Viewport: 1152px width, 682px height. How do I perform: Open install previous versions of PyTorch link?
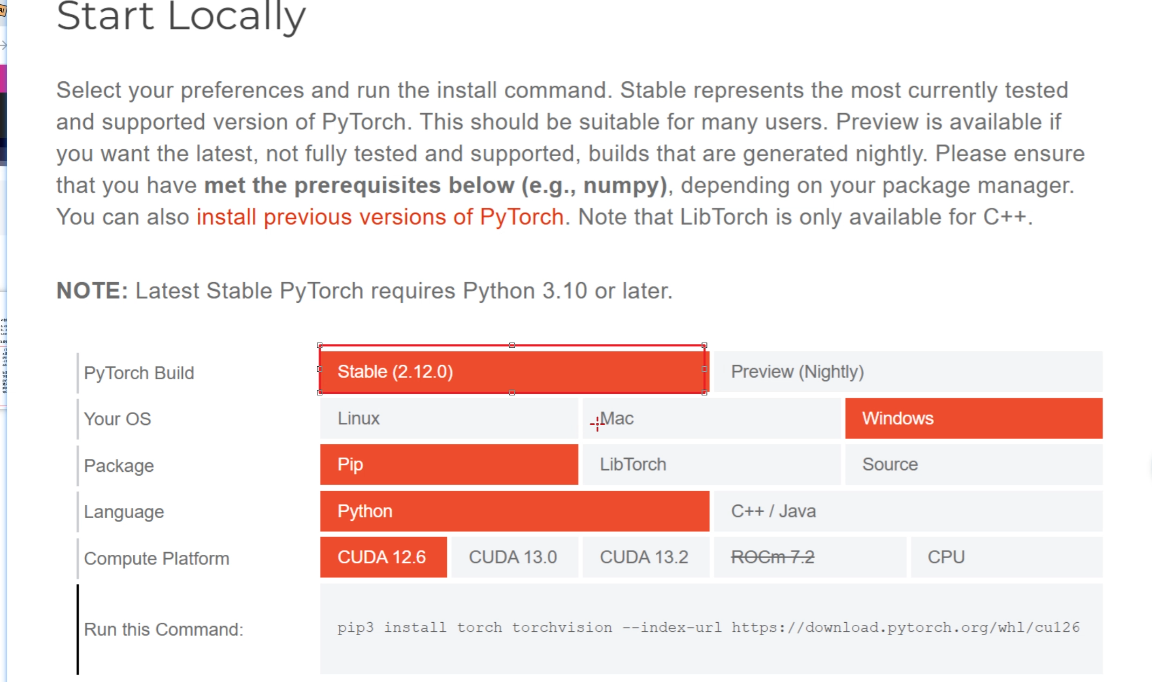click(380, 217)
